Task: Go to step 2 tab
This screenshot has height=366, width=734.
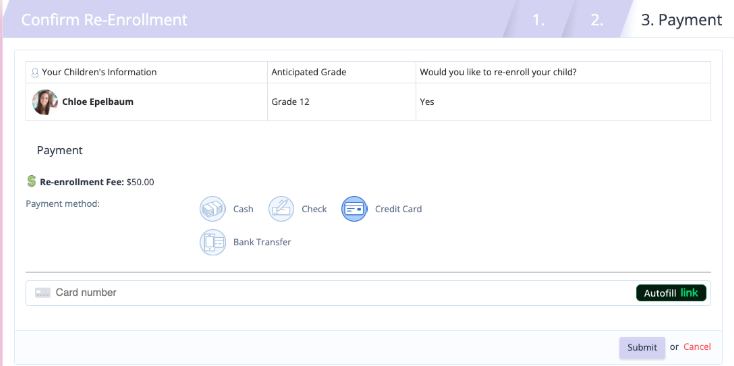Action: 597,20
